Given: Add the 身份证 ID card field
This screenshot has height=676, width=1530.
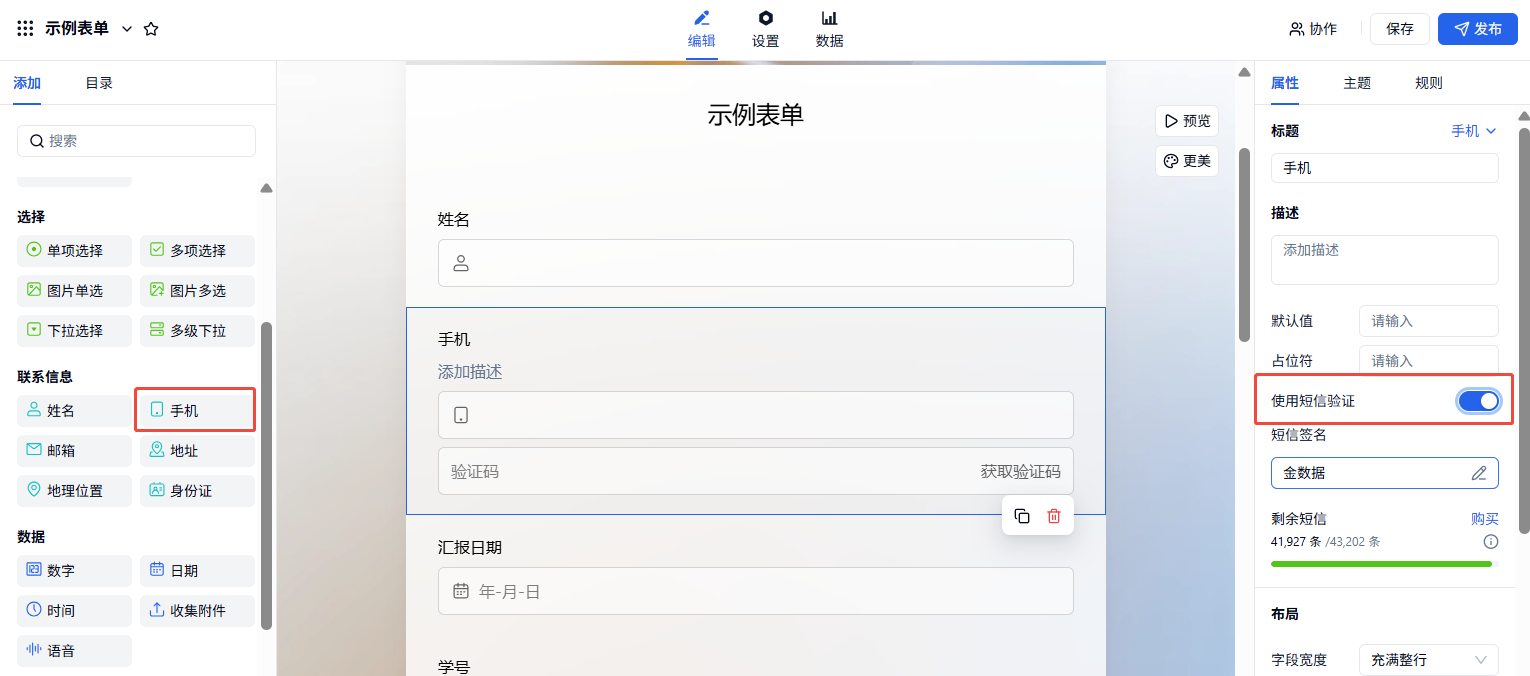Looking at the screenshot, I should pyautogui.click(x=197, y=491).
